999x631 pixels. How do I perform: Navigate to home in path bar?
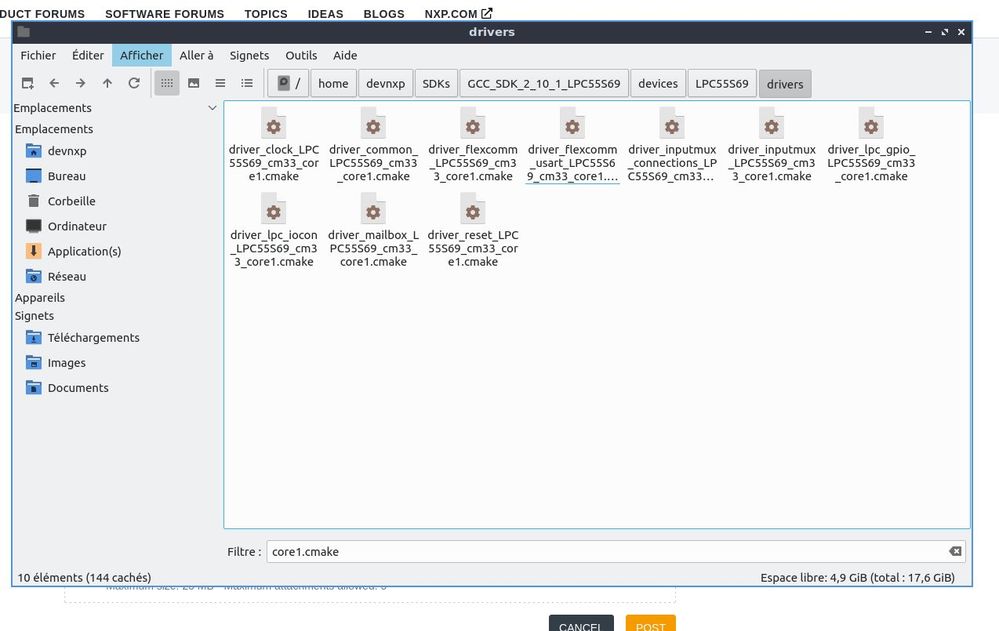pos(333,83)
